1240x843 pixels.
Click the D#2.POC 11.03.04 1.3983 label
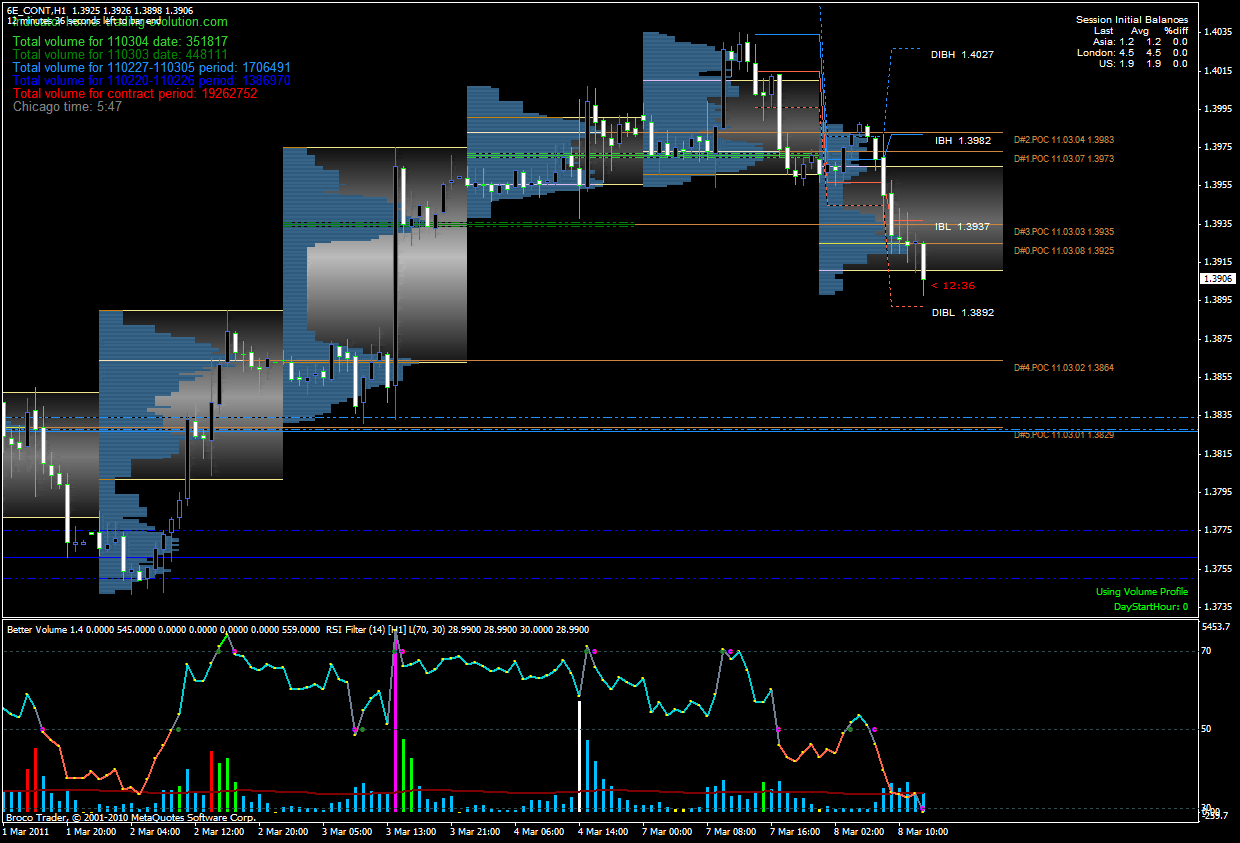coord(1063,140)
